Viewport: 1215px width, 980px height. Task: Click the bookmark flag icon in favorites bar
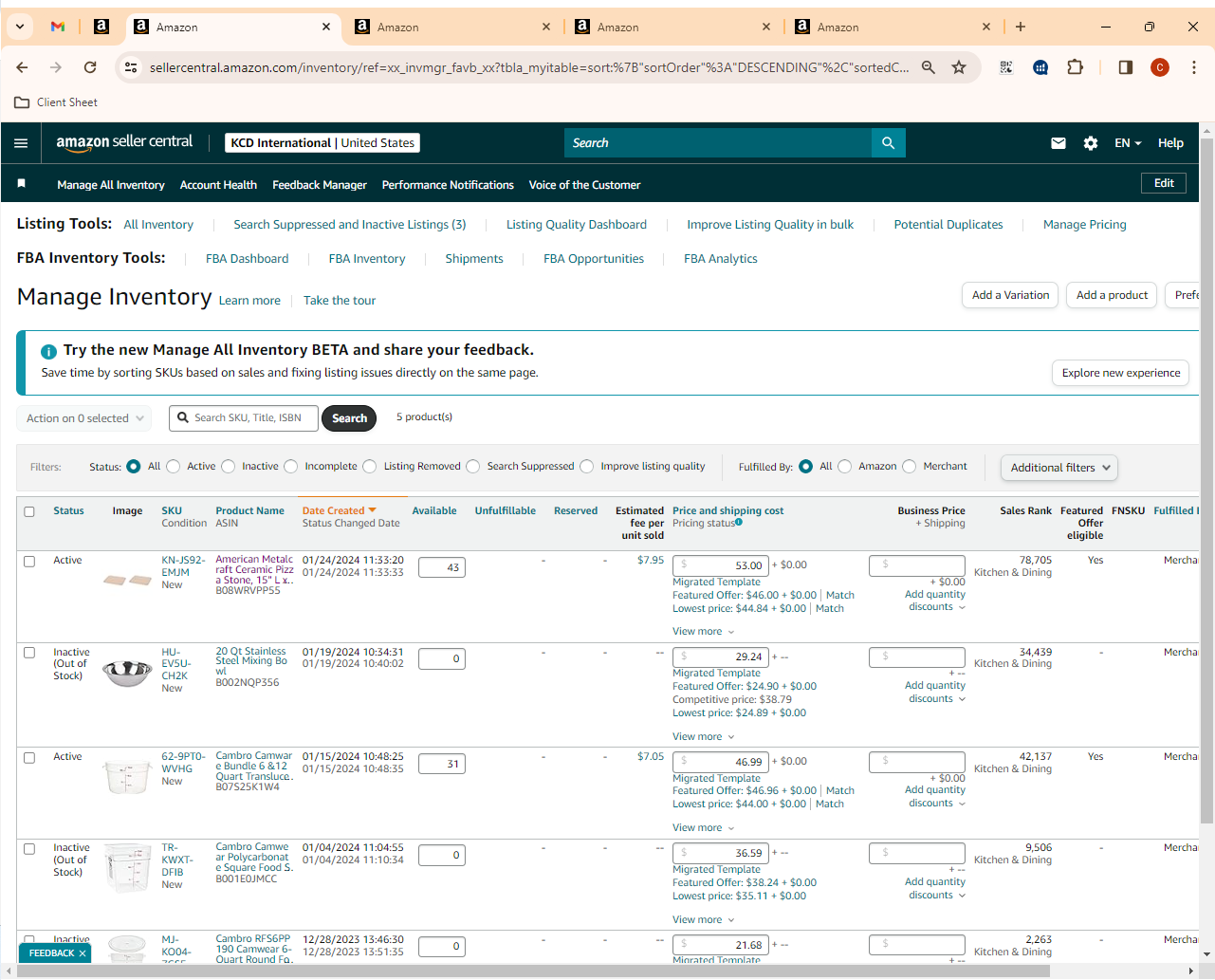pos(21,183)
